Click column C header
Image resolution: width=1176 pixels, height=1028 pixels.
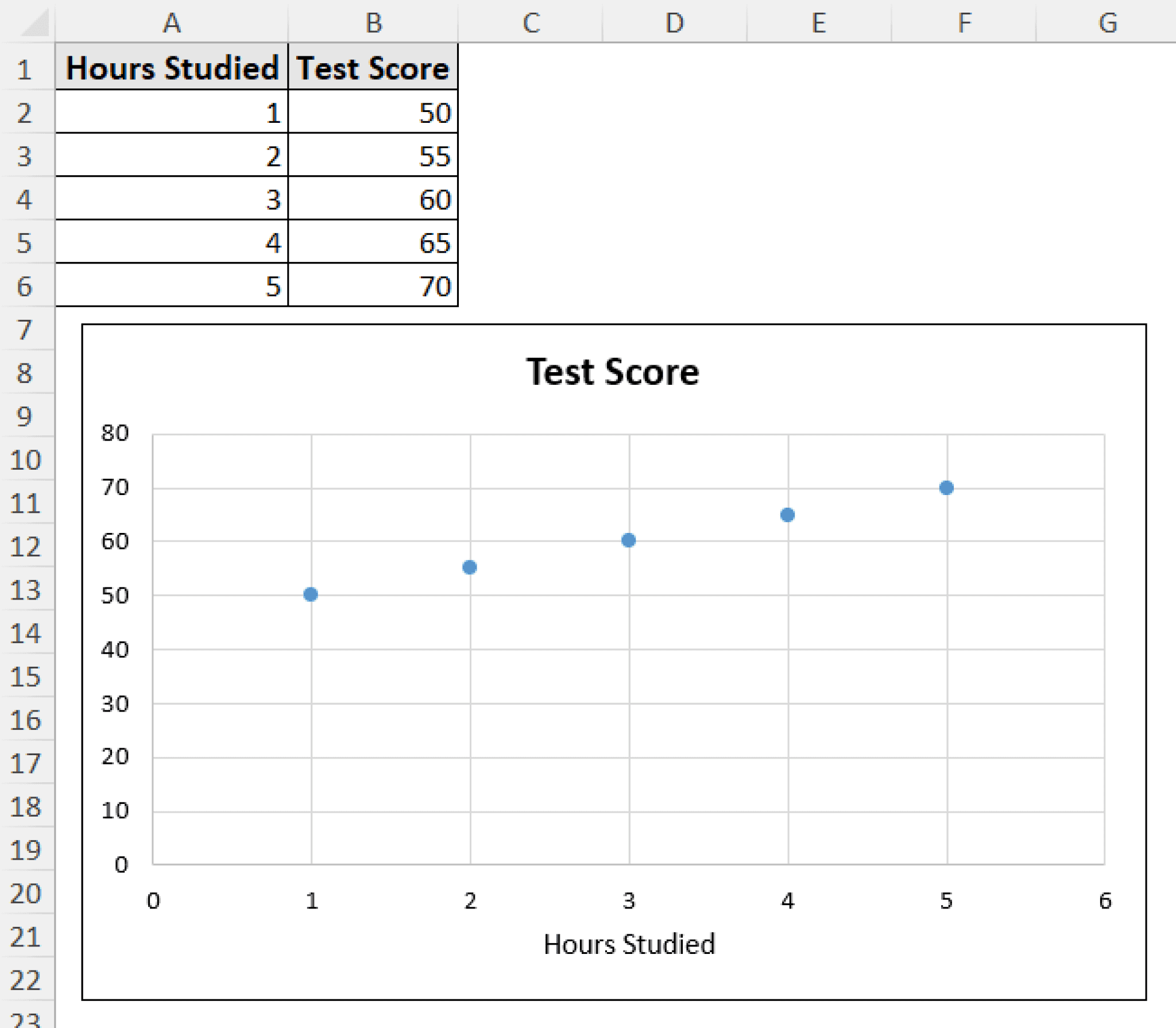[531, 22]
